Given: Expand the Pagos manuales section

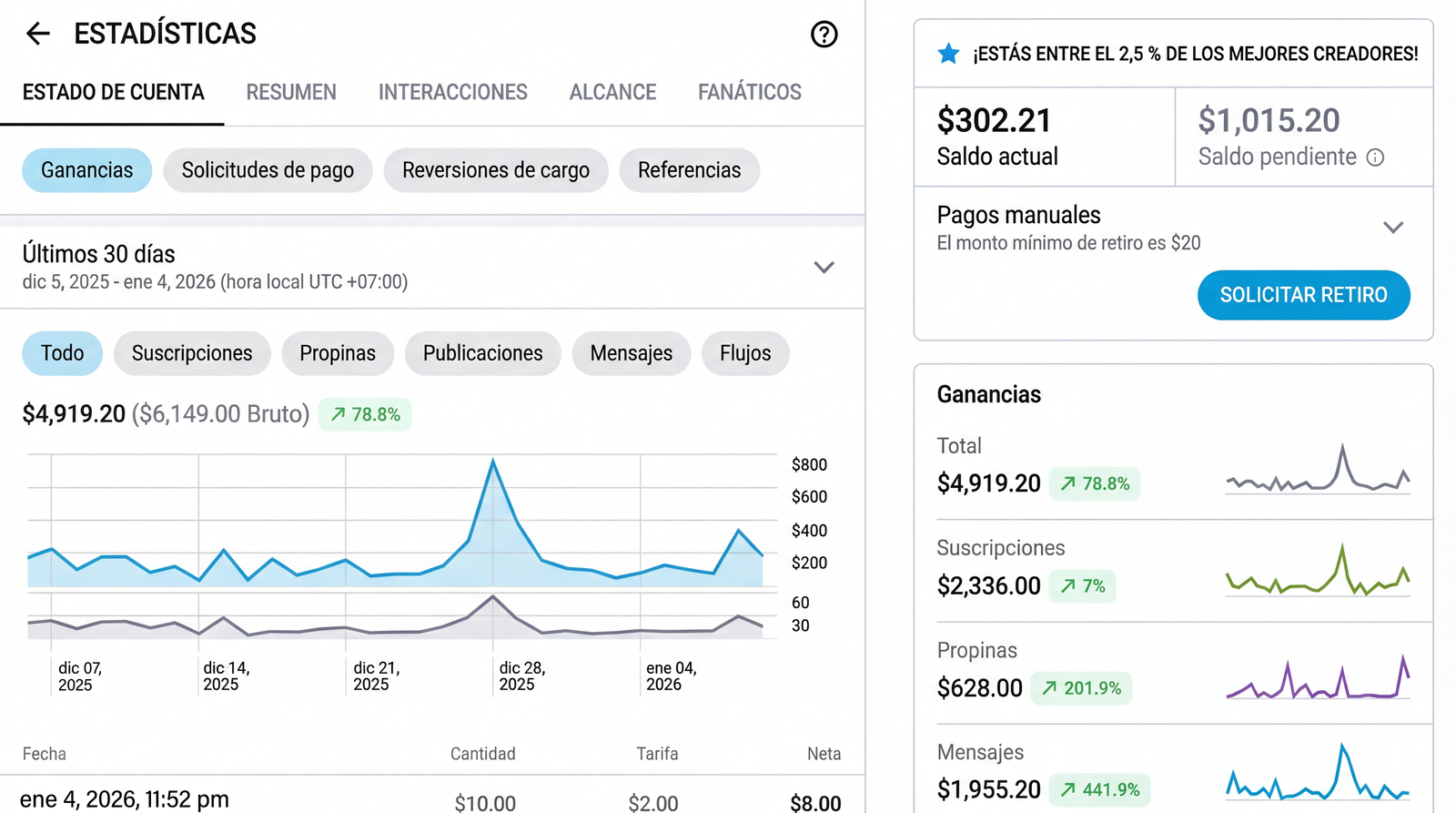Looking at the screenshot, I should coord(1392,228).
